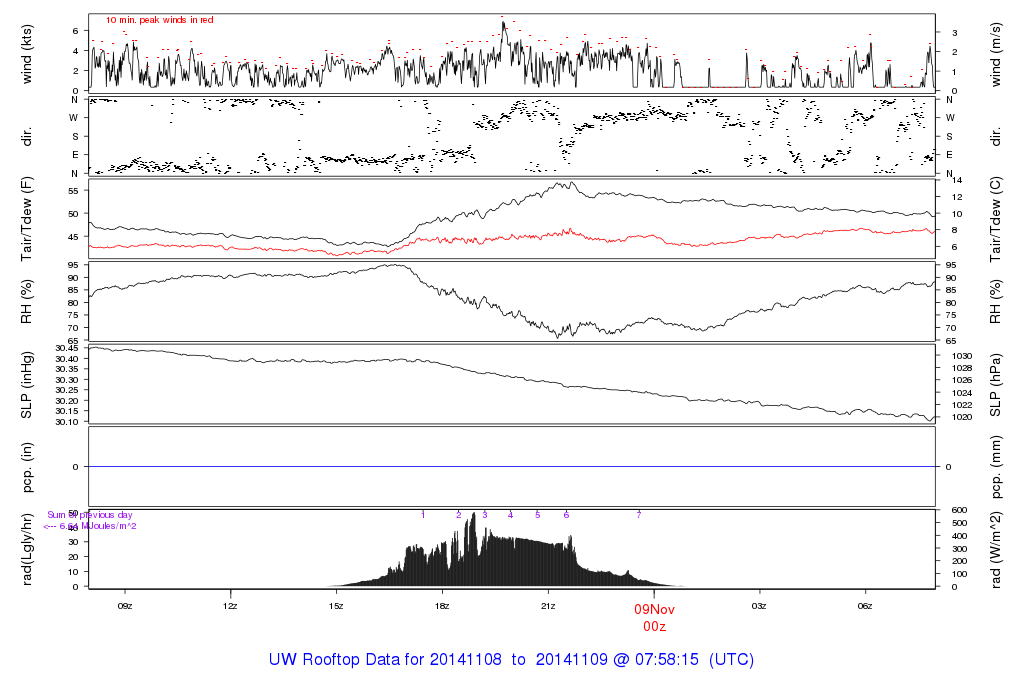The width and height of the screenshot is (1024, 700).
Task: Click the "18z" time axis tick
Action: (441, 606)
